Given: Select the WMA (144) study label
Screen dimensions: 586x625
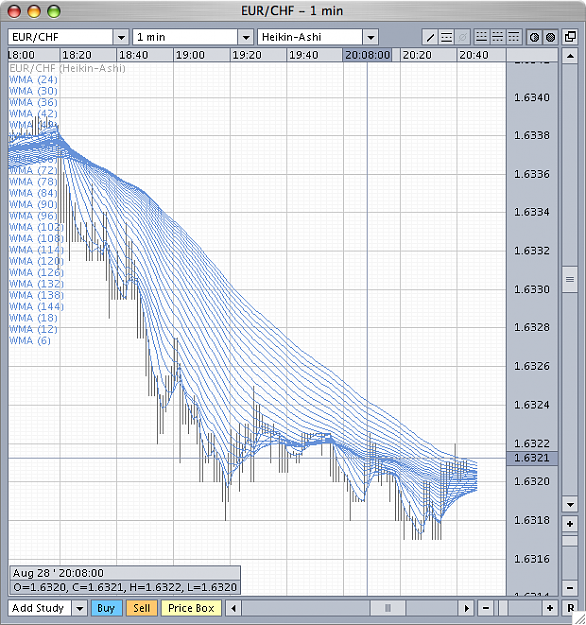Looking at the screenshot, I should click(36, 307).
